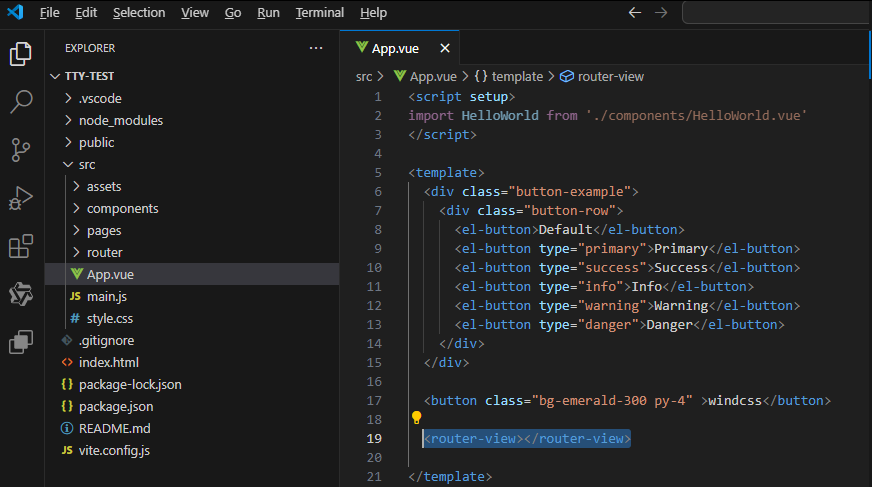The width and height of the screenshot is (872, 487).
Task: Collapse the TTY-TEST project root
Action: (55, 76)
